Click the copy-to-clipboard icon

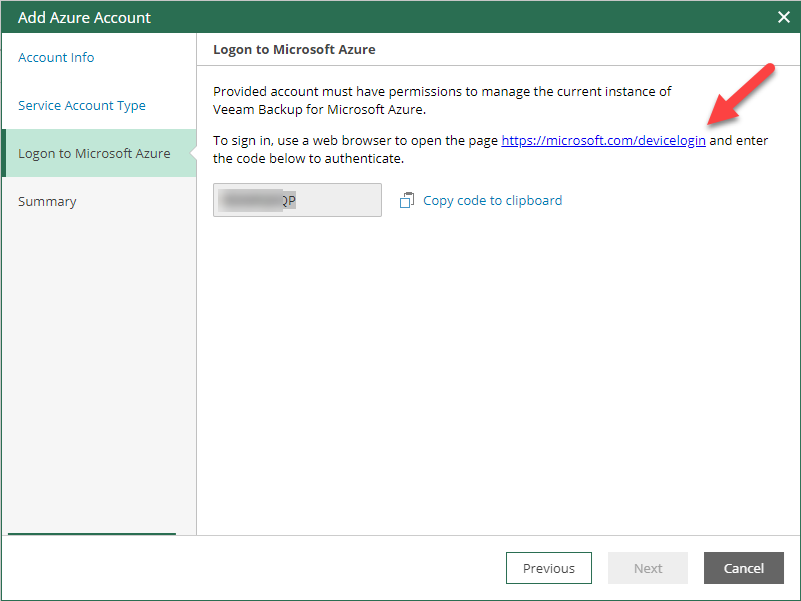pos(407,200)
